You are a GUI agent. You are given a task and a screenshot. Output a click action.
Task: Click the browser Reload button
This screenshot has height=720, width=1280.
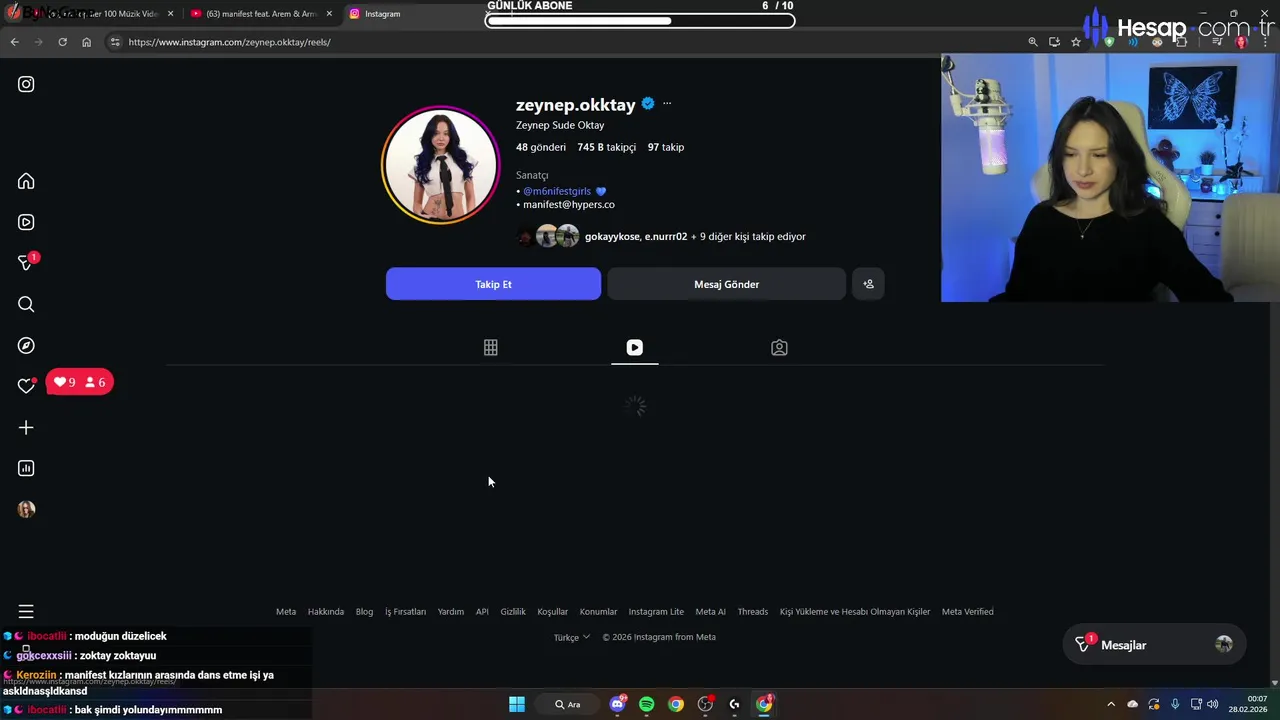(x=62, y=42)
